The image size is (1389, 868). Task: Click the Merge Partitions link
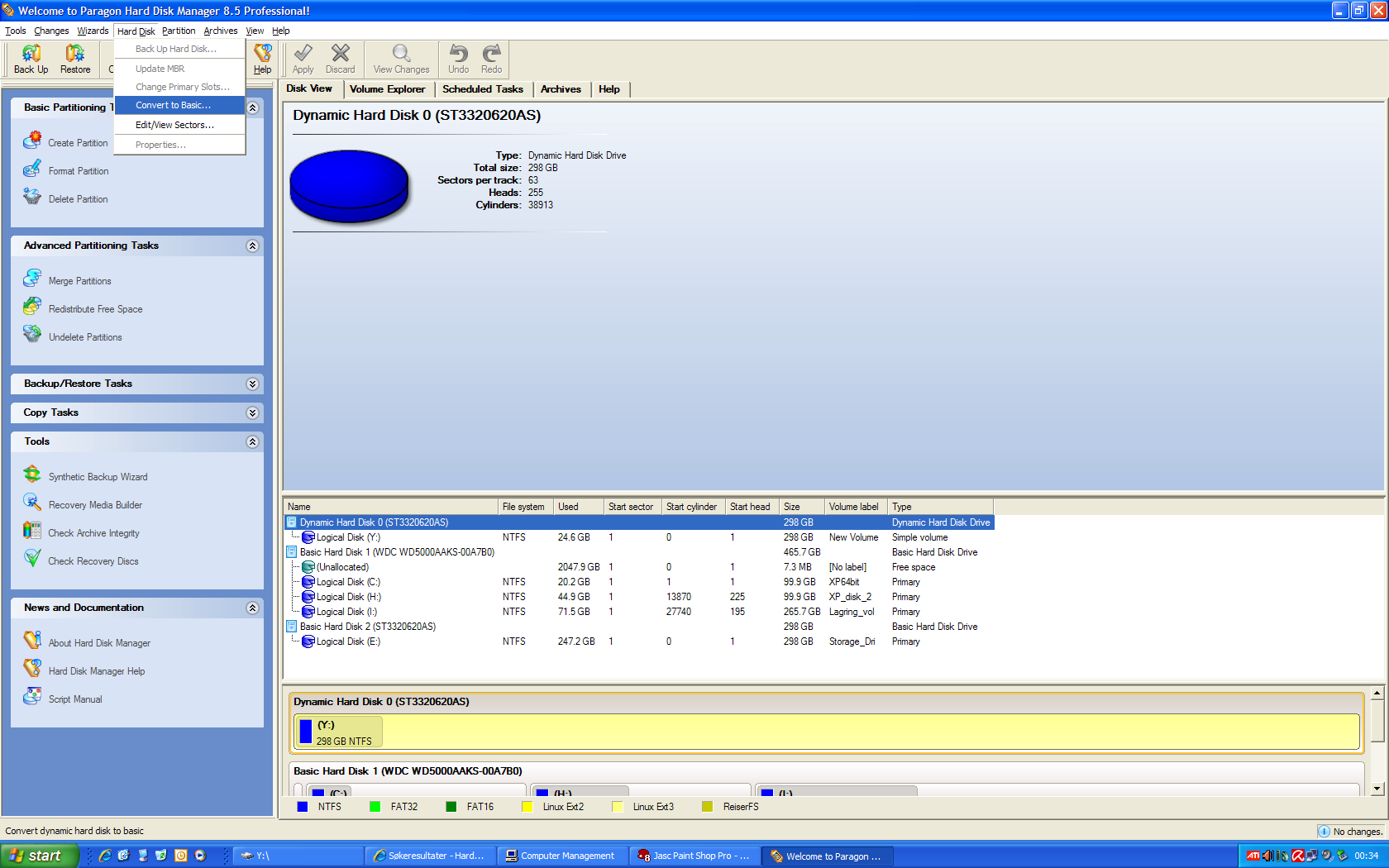[79, 281]
